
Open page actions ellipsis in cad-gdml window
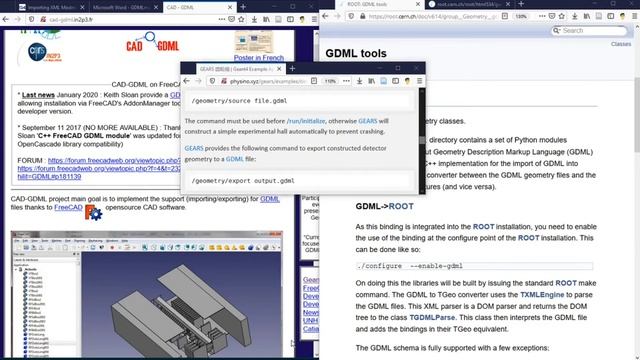coord(222,19)
